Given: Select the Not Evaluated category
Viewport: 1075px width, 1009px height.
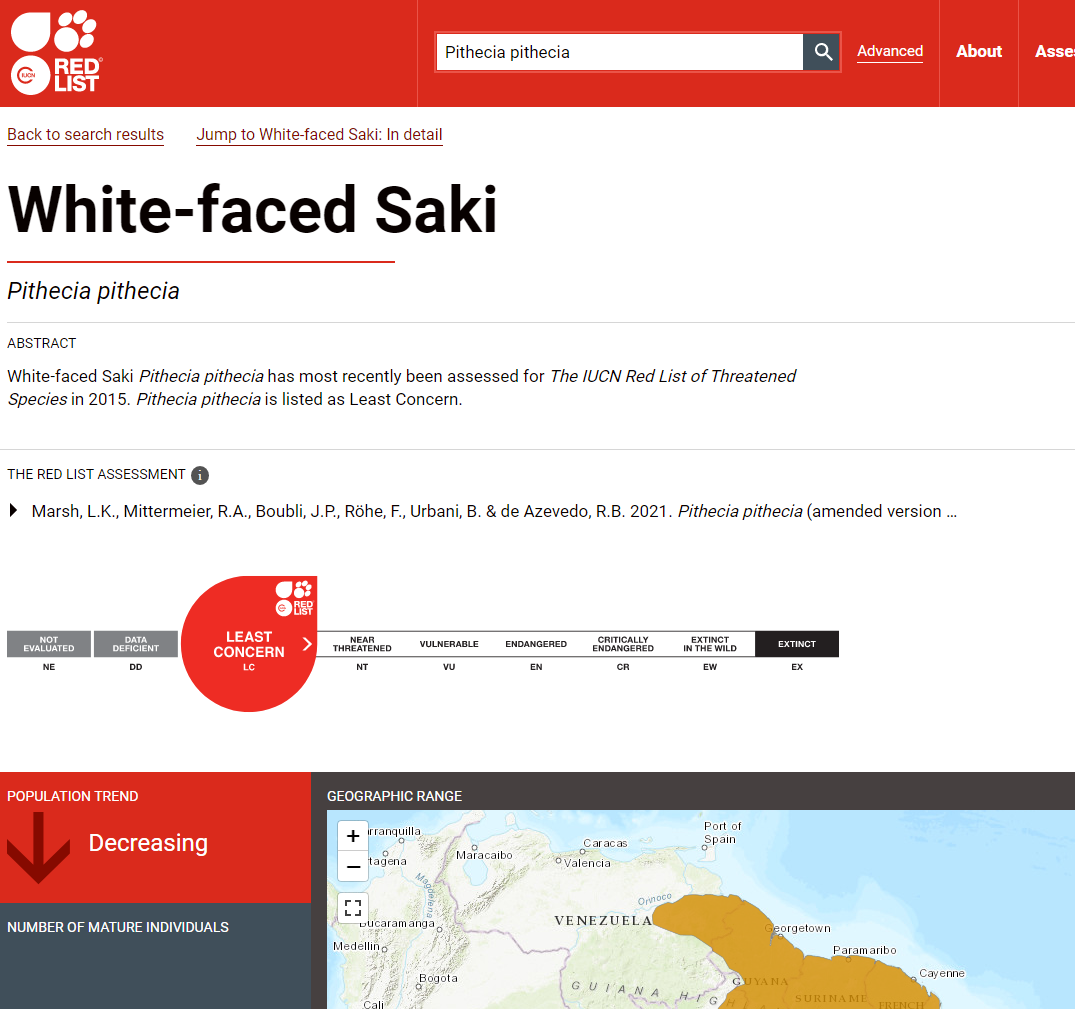Looking at the screenshot, I should (x=49, y=644).
